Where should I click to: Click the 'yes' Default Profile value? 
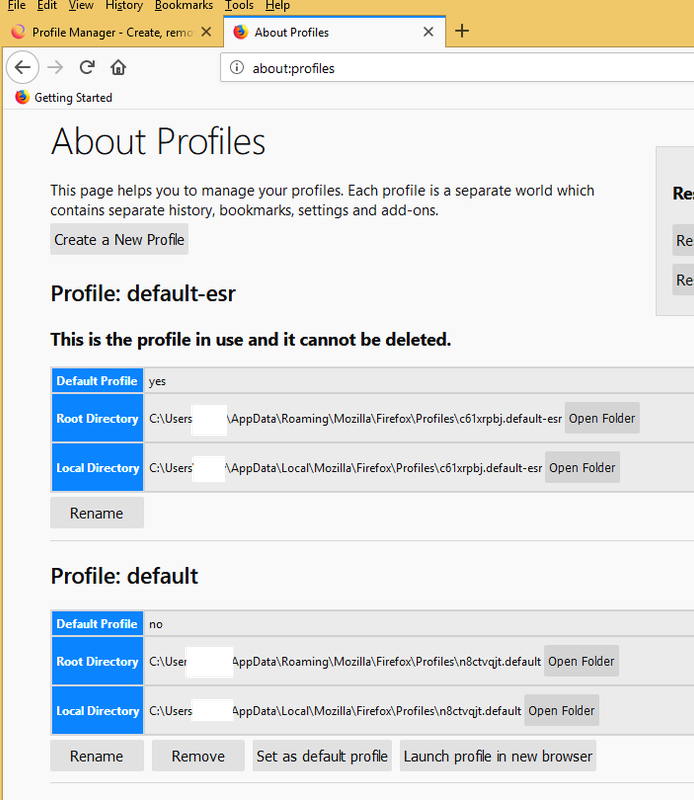[157, 381]
